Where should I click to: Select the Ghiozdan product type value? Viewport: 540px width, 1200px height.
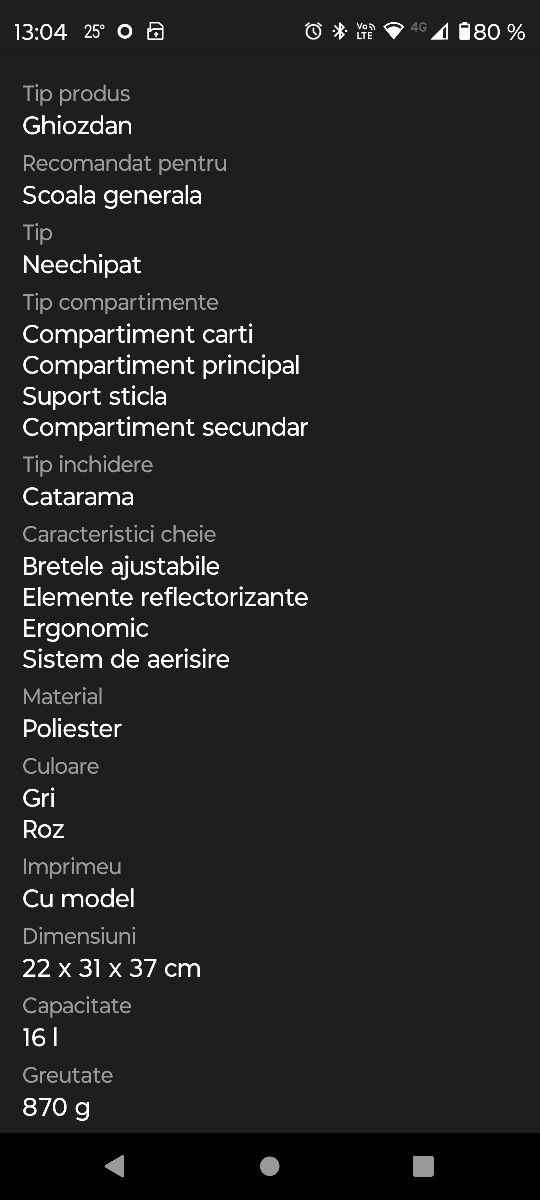(77, 126)
